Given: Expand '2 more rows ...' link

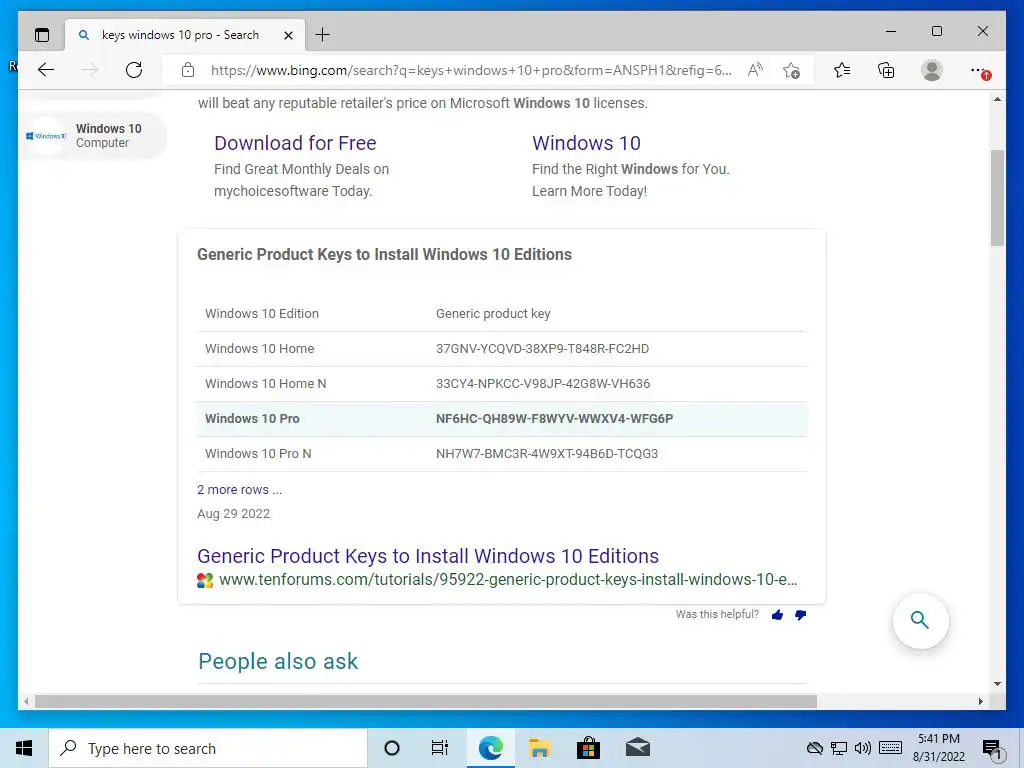Looking at the screenshot, I should tap(240, 490).
